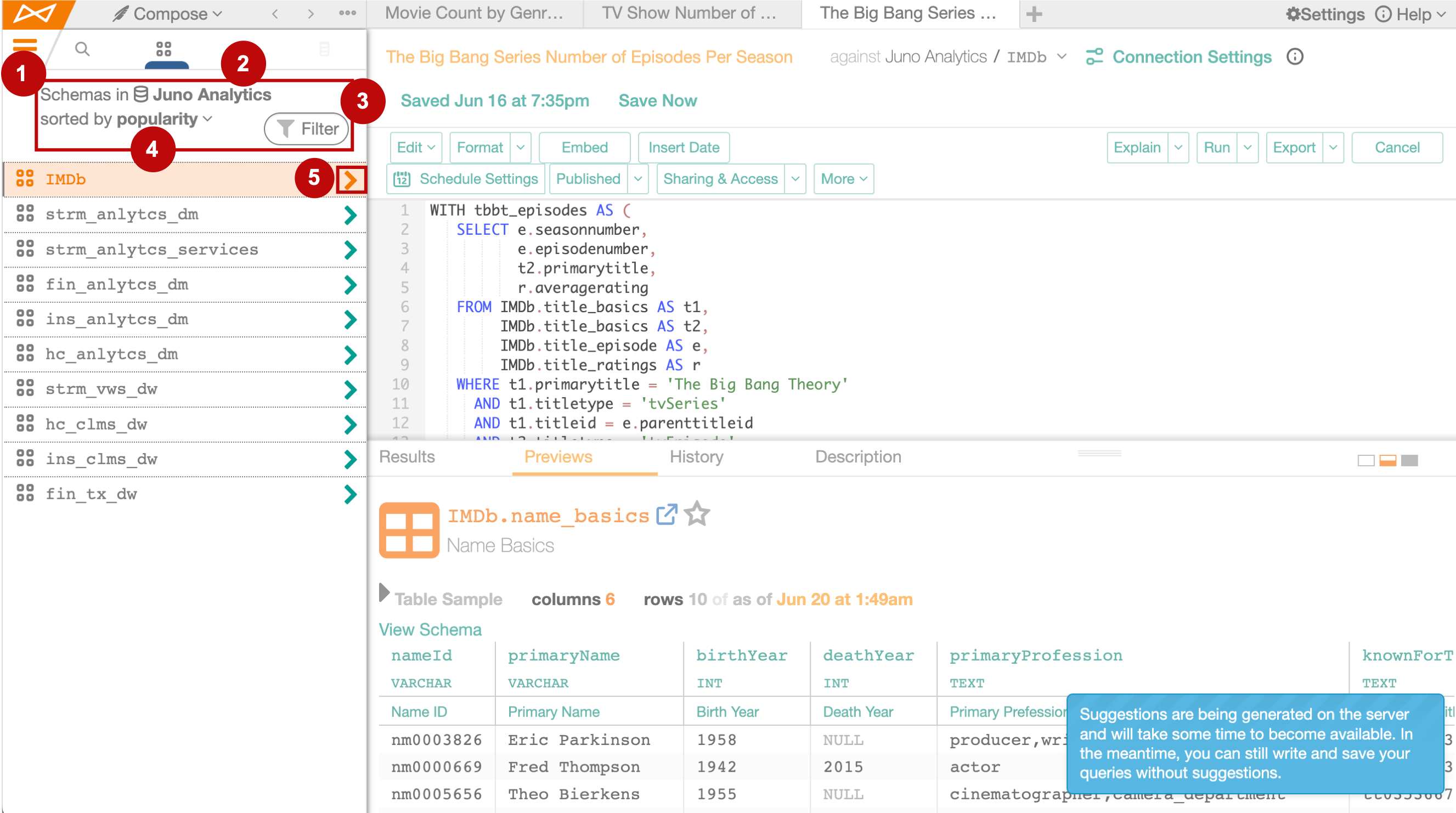Open the Results tab
The height and width of the screenshot is (813, 1456).
(x=407, y=457)
